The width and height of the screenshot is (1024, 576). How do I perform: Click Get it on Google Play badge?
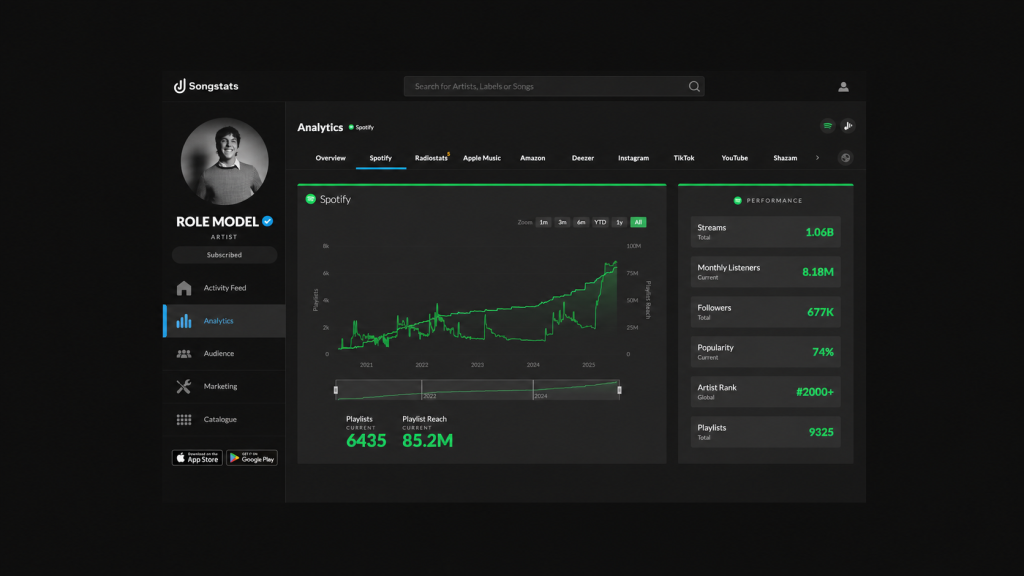click(x=252, y=458)
